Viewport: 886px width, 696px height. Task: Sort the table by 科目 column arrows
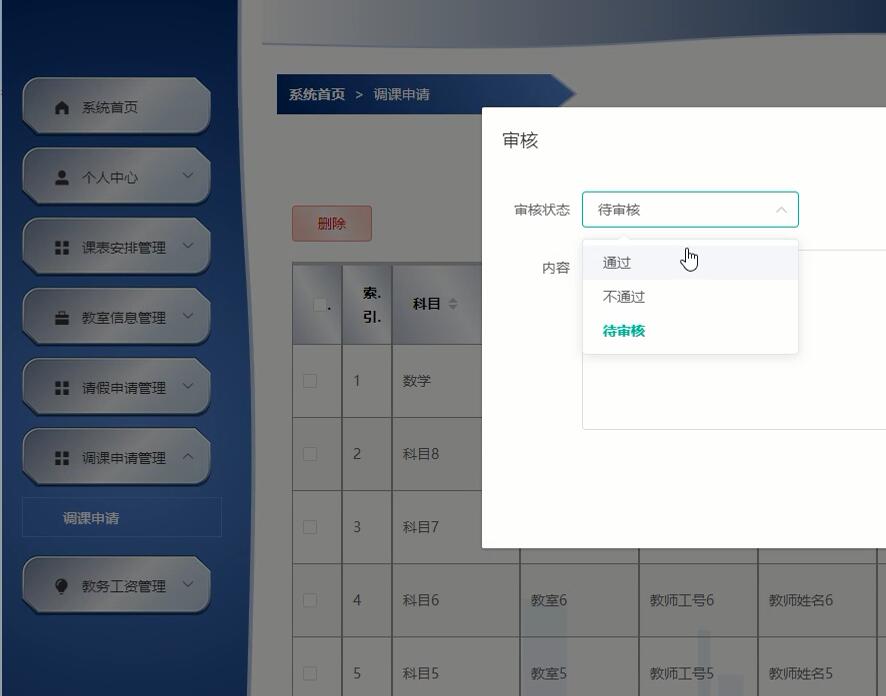[x=453, y=304]
